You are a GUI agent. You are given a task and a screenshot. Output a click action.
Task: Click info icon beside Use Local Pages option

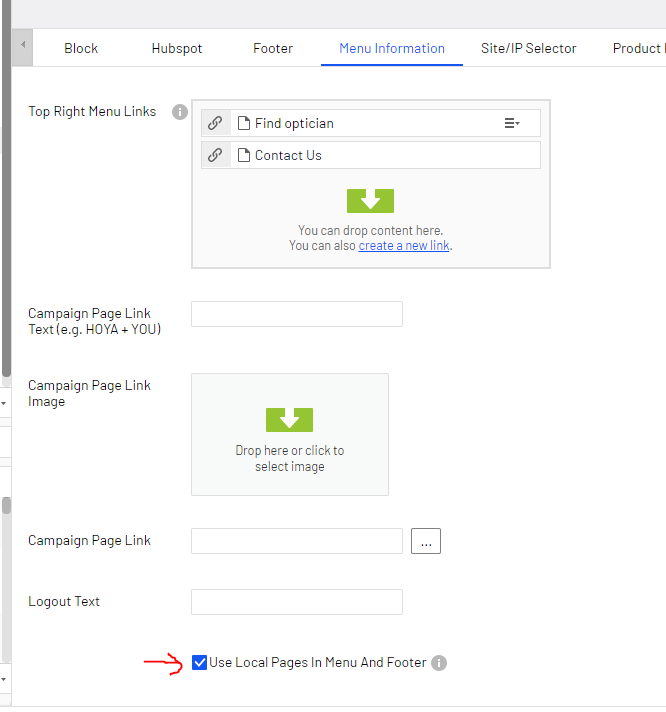coord(439,663)
